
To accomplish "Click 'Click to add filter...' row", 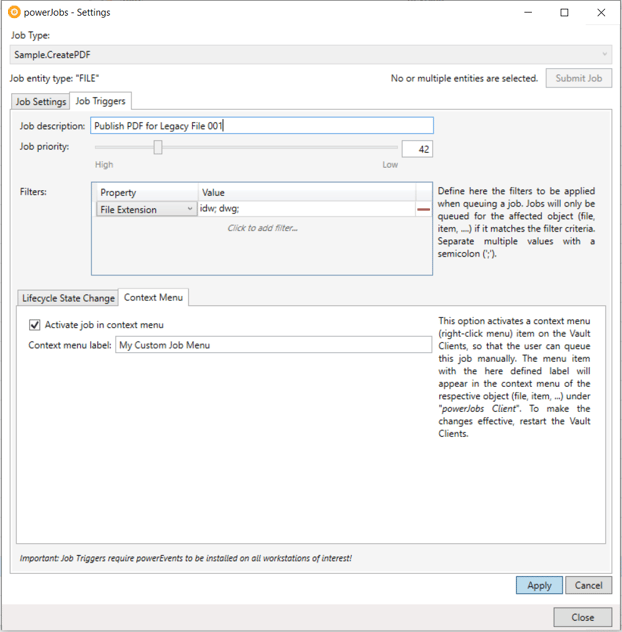I will pyautogui.click(x=262, y=228).
